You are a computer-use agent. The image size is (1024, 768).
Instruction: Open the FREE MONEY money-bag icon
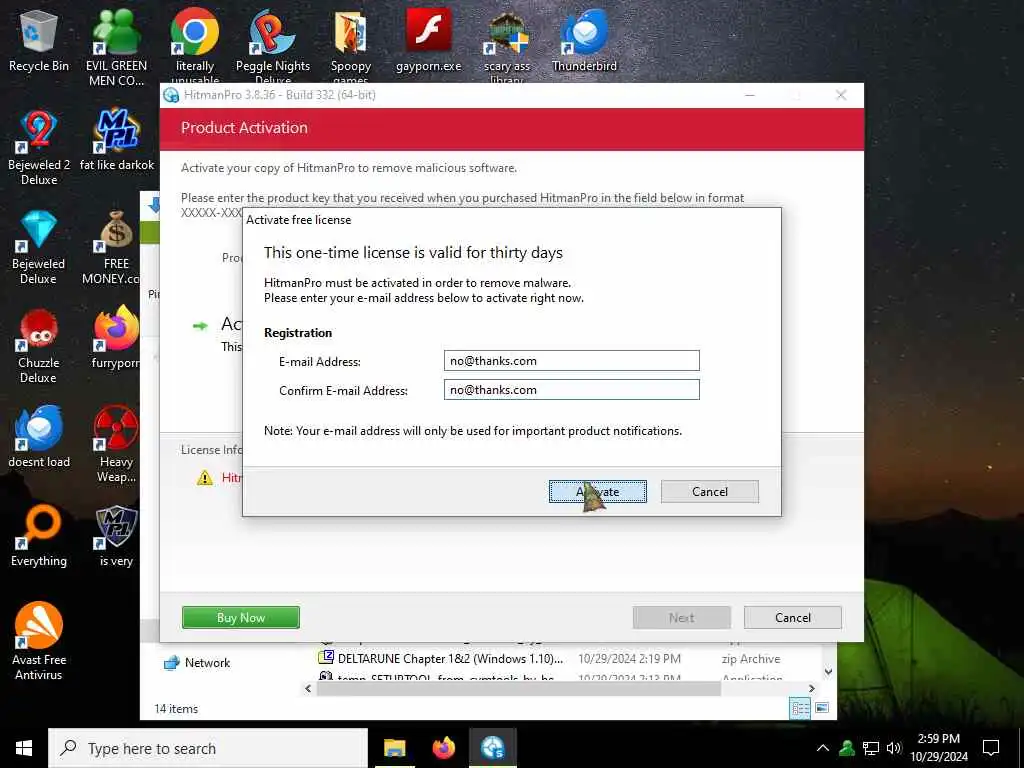click(x=116, y=247)
